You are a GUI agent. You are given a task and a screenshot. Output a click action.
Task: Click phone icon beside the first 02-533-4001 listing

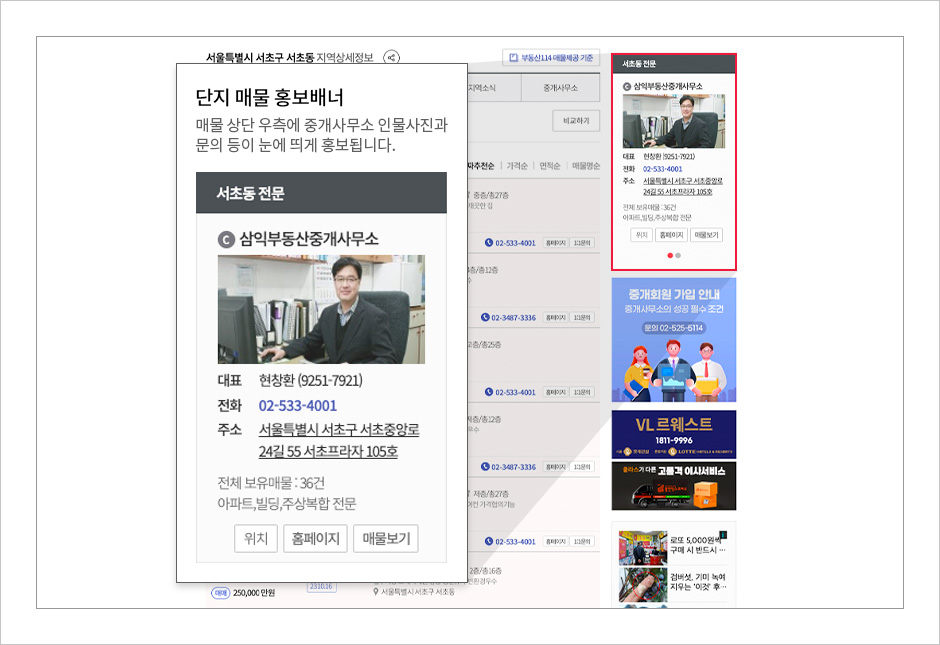[x=489, y=241]
